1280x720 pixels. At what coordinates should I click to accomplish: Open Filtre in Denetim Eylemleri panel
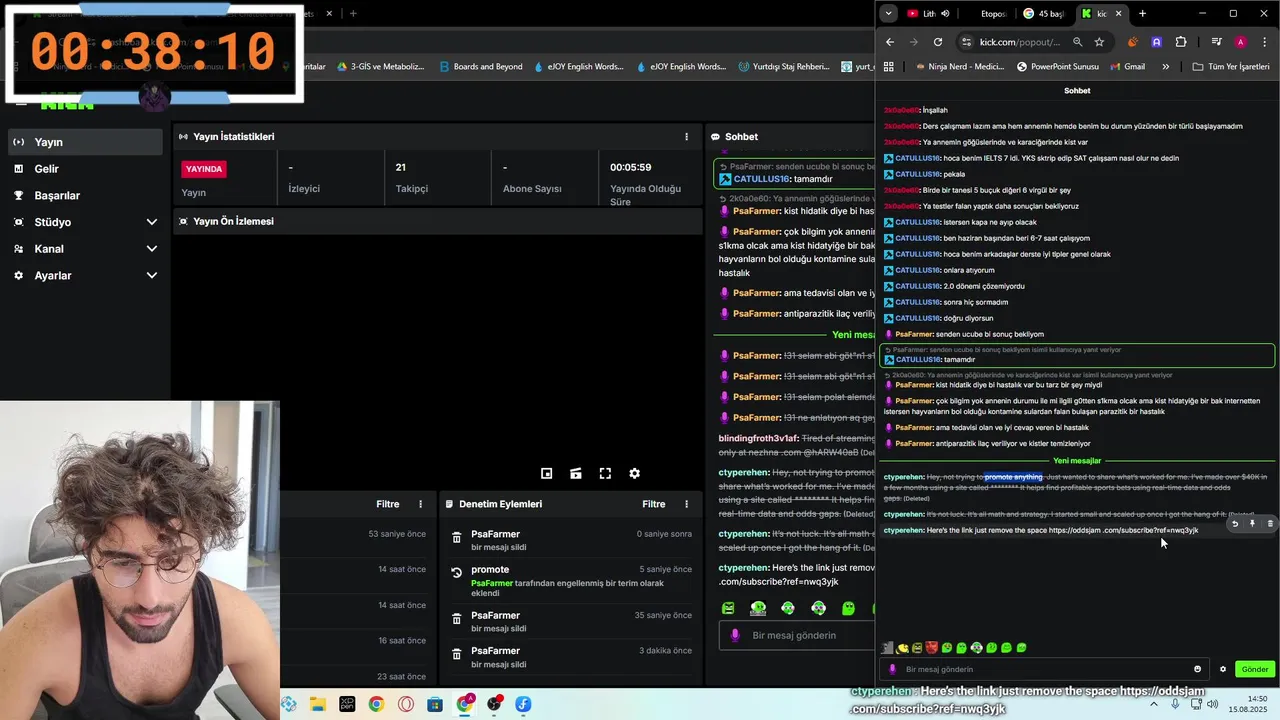653,504
